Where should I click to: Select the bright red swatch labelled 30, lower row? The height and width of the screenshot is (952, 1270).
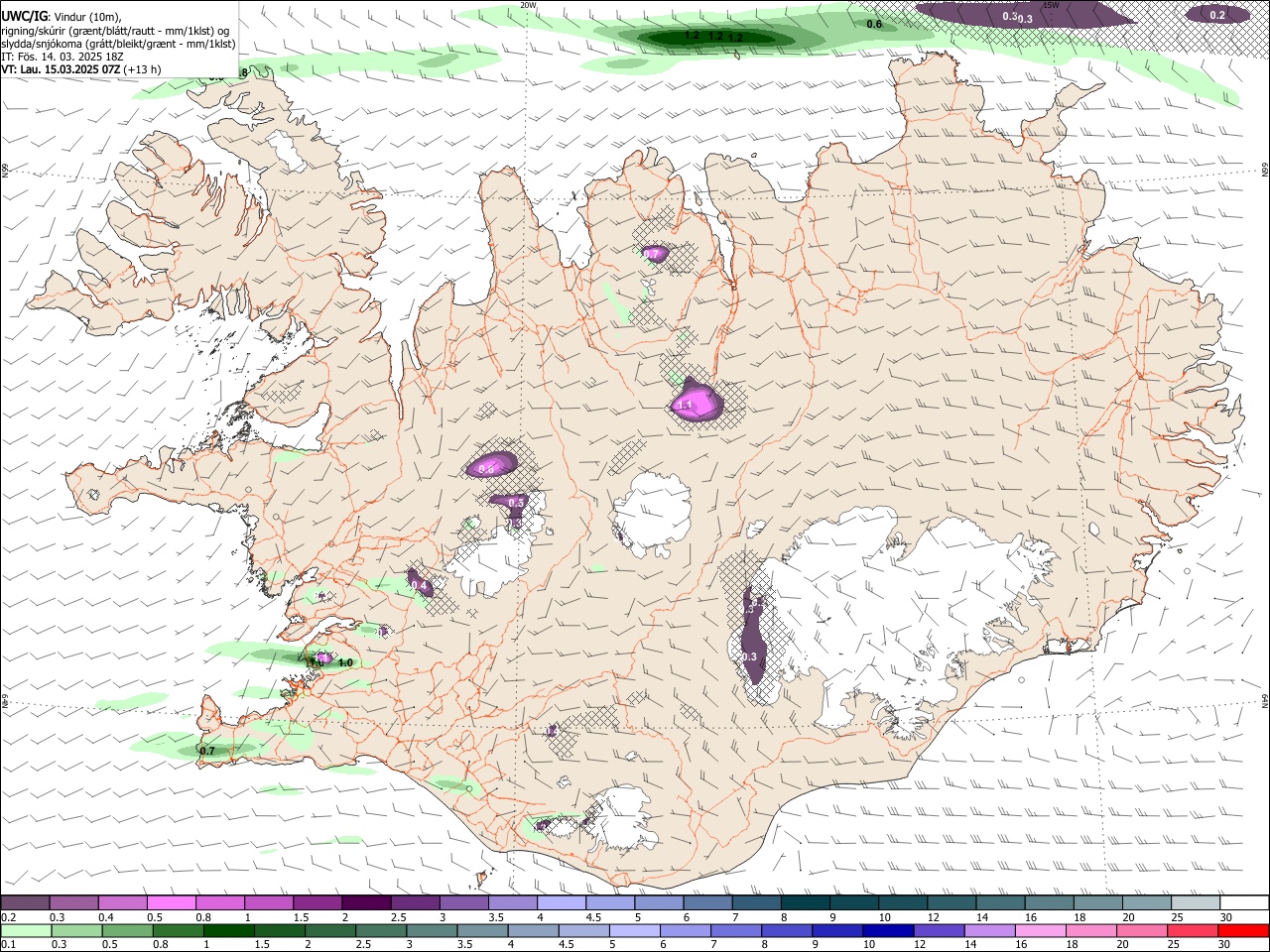(1244, 930)
